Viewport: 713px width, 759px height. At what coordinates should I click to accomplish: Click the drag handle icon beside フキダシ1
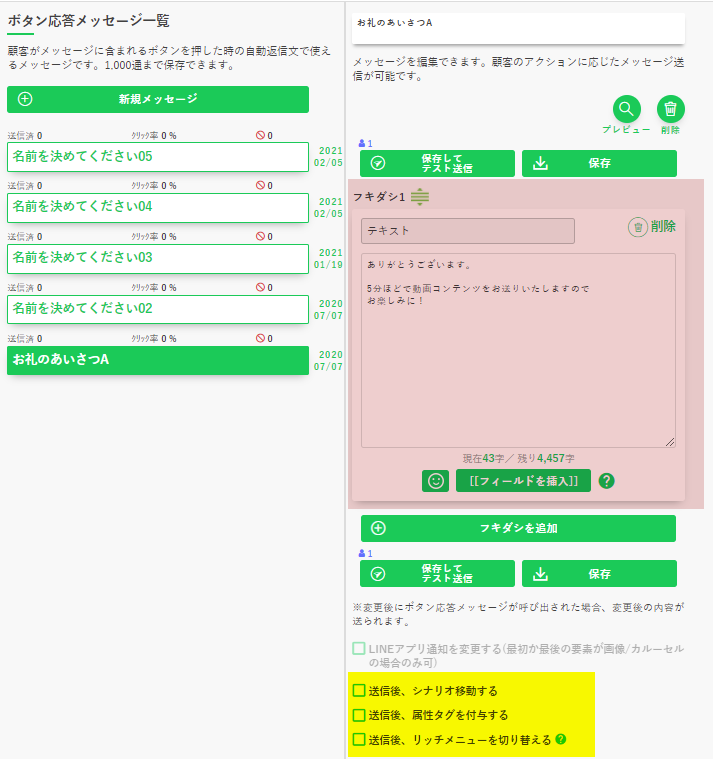[x=420, y=197]
